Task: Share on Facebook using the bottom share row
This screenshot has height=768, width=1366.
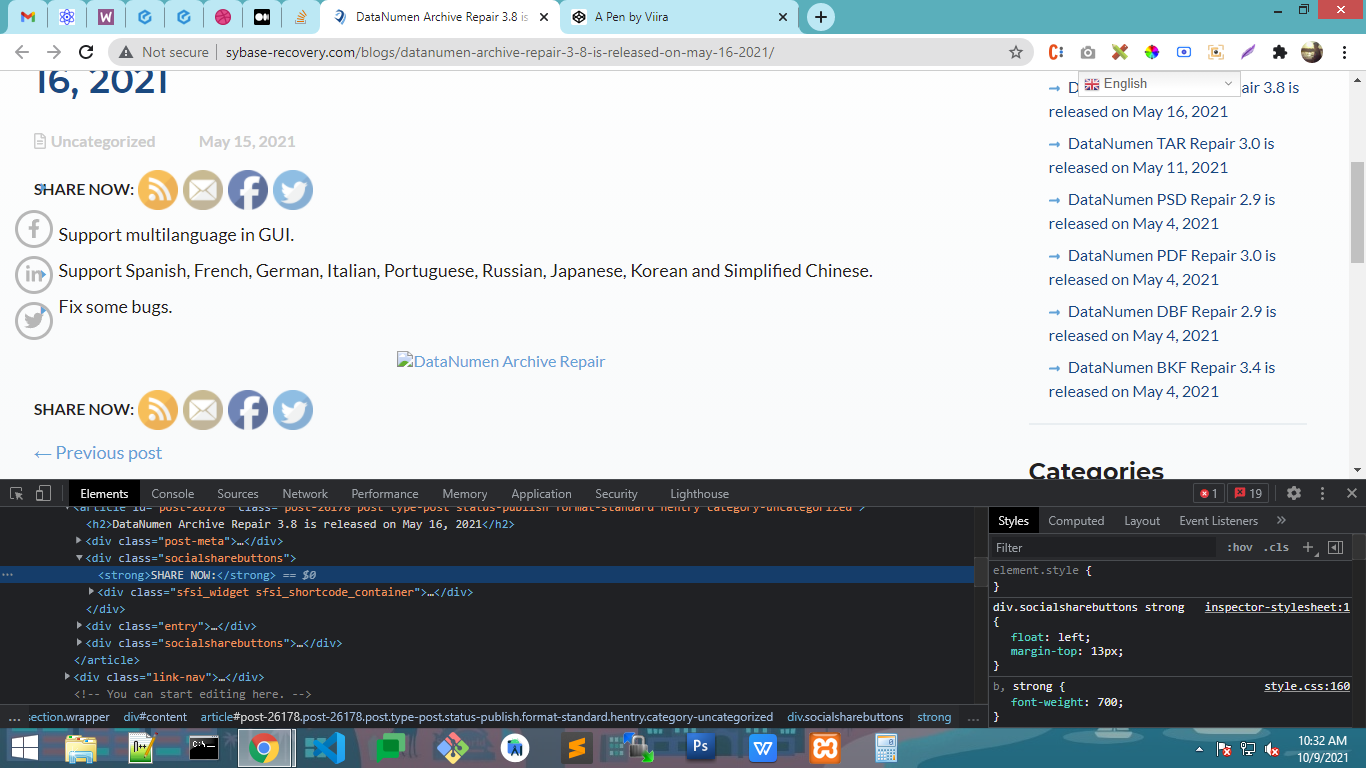Action: click(x=248, y=410)
